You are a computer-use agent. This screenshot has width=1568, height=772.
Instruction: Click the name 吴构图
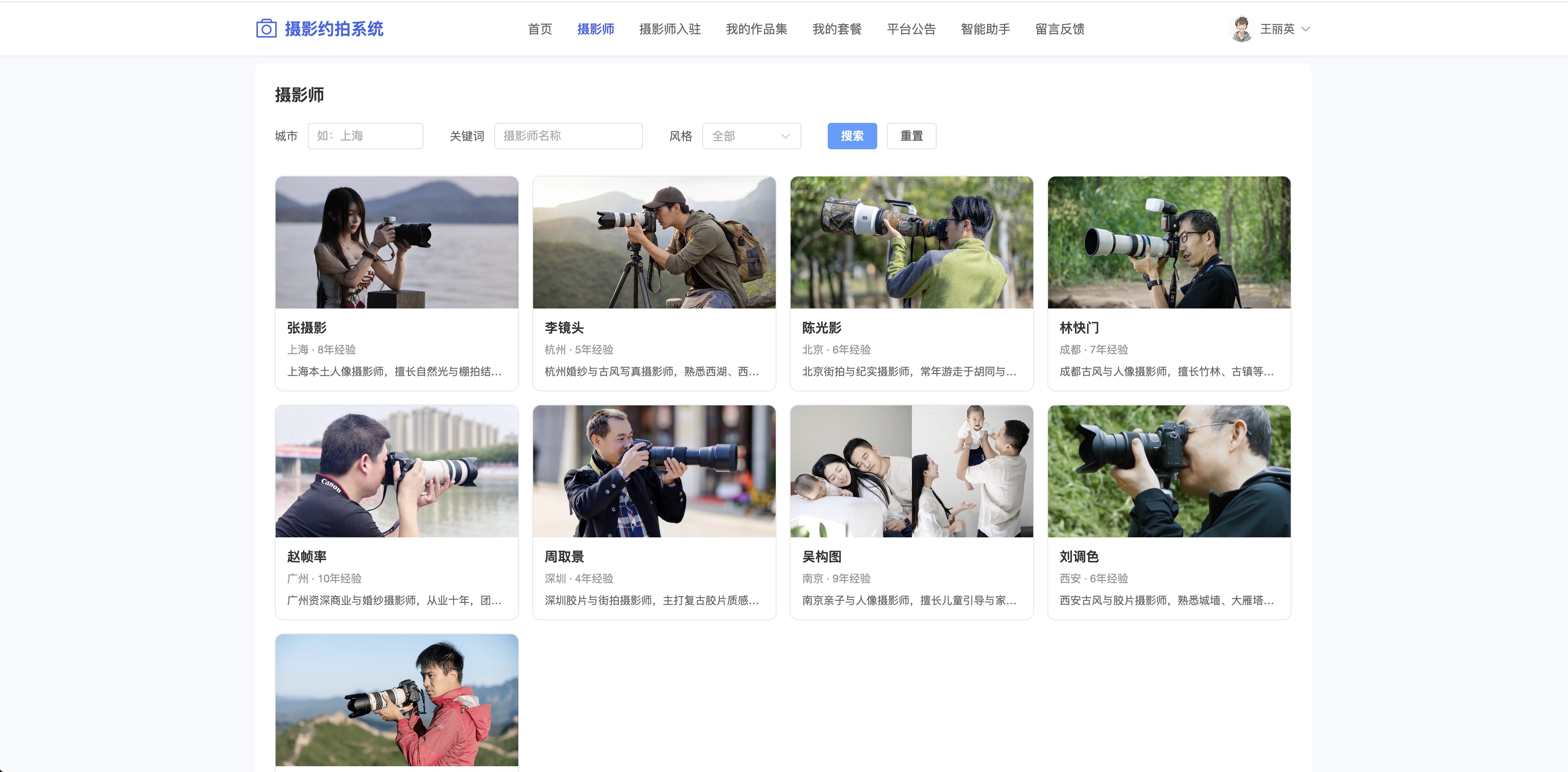click(x=822, y=557)
